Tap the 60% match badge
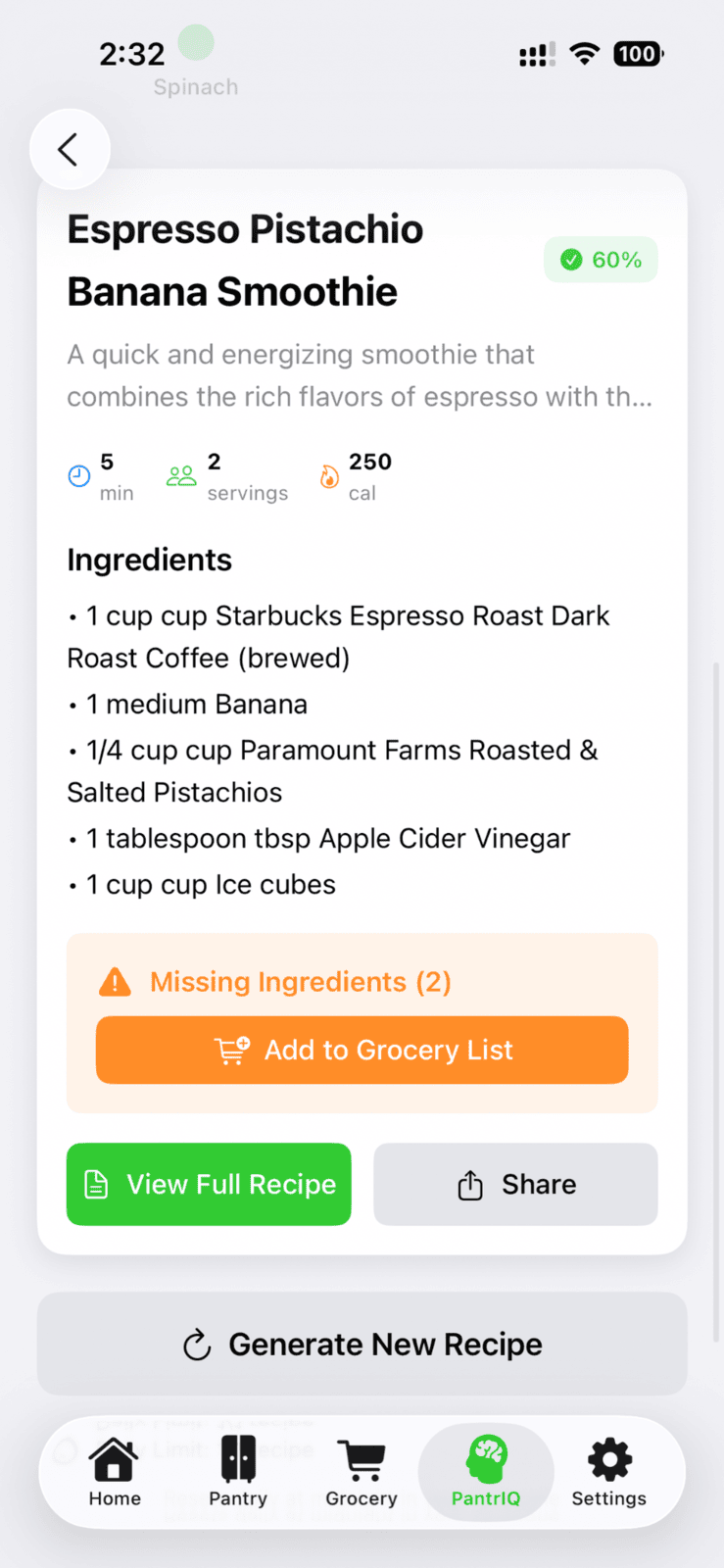This screenshot has height=1568, width=724. click(x=601, y=260)
